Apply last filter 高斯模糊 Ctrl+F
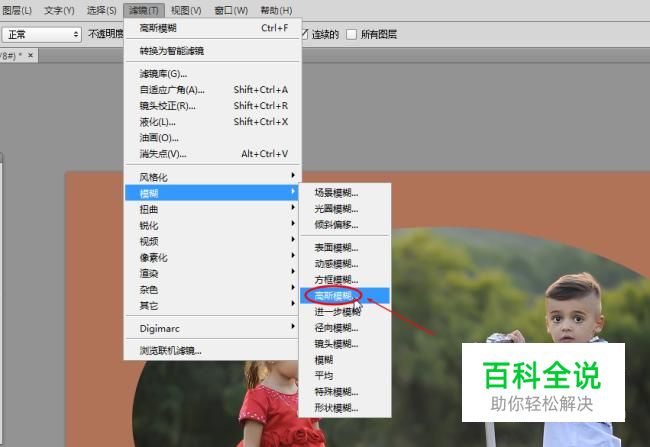The height and width of the screenshot is (447, 650). coord(213,28)
